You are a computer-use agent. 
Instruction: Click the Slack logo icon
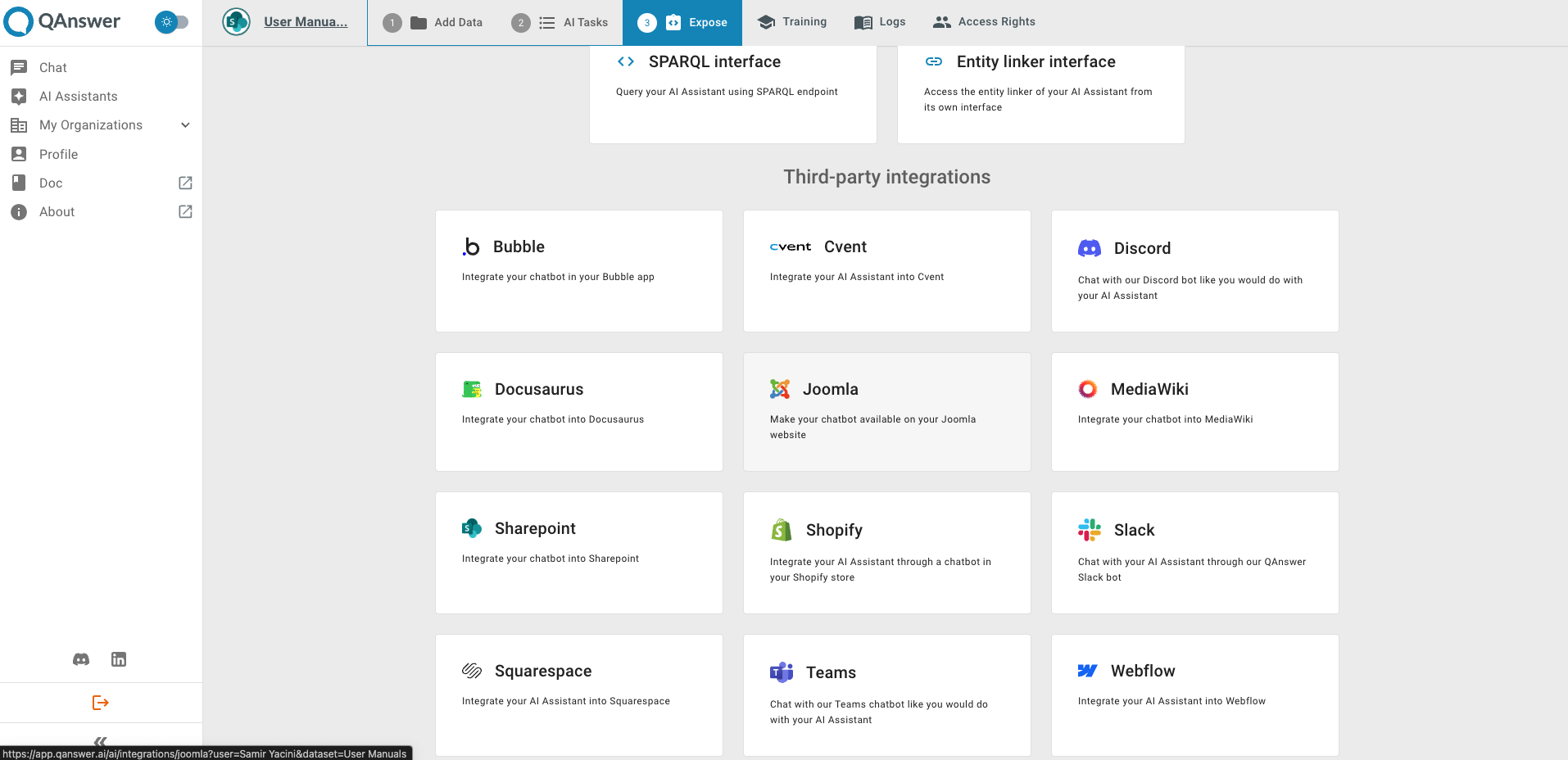pos(1090,530)
